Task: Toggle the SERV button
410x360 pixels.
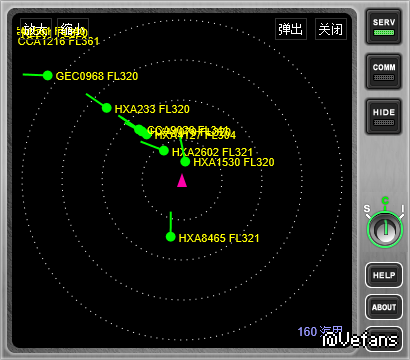Action: 384,27
